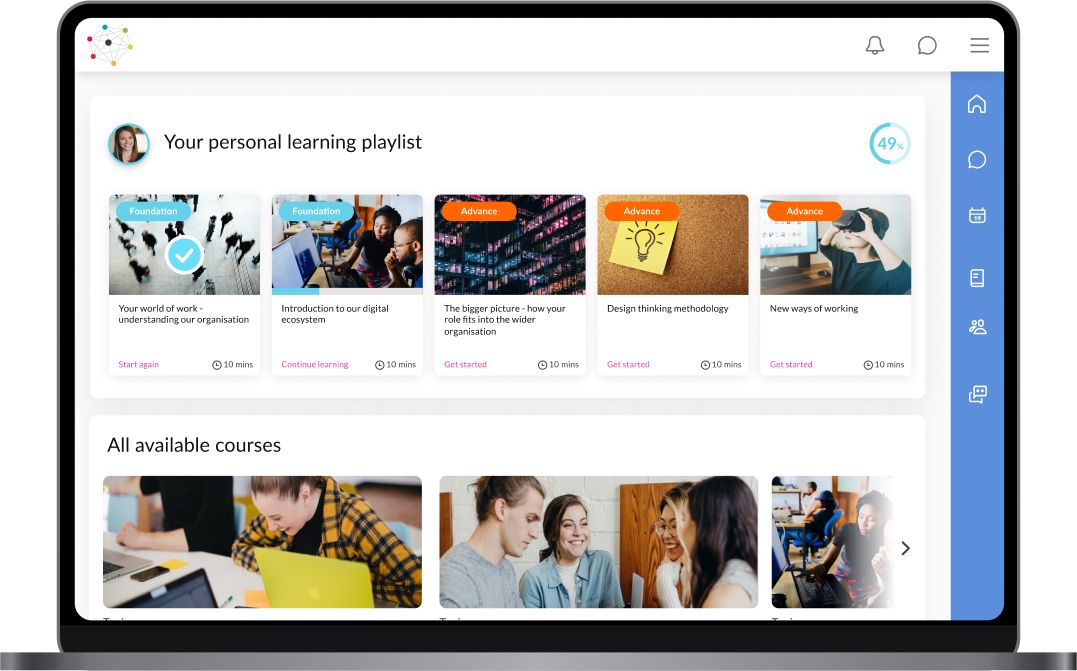The width and height of the screenshot is (1077, 671).
Task: Open the user profile avatar photo
Action: (x=128, y=144)
